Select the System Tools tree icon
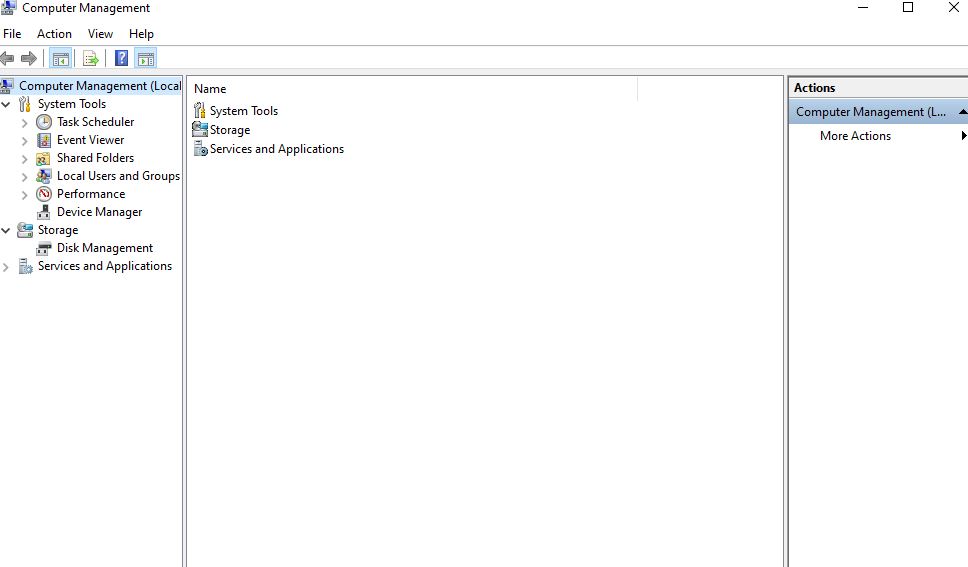Viewport: 968px width, 567px height. point(25,104)
